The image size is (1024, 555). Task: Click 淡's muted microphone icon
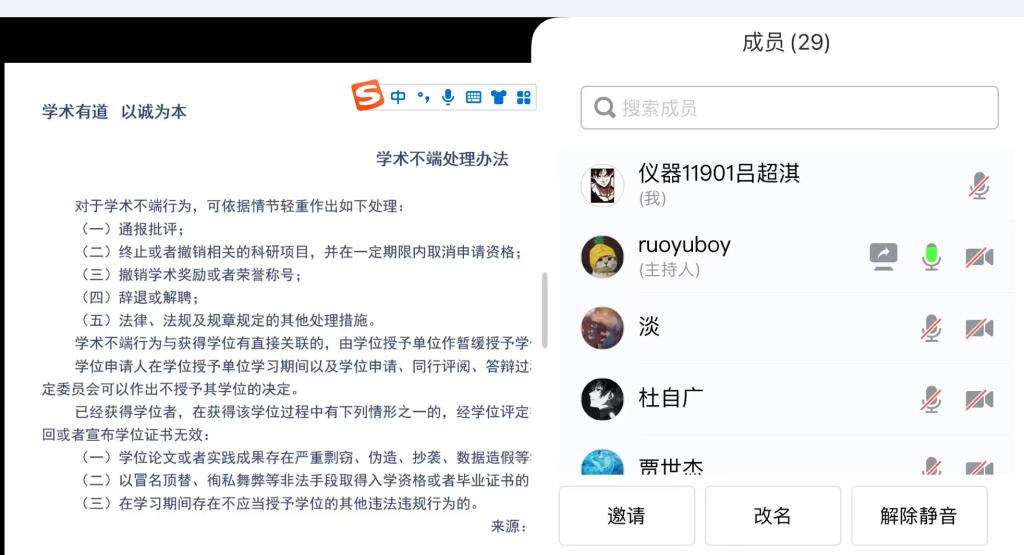931,328
